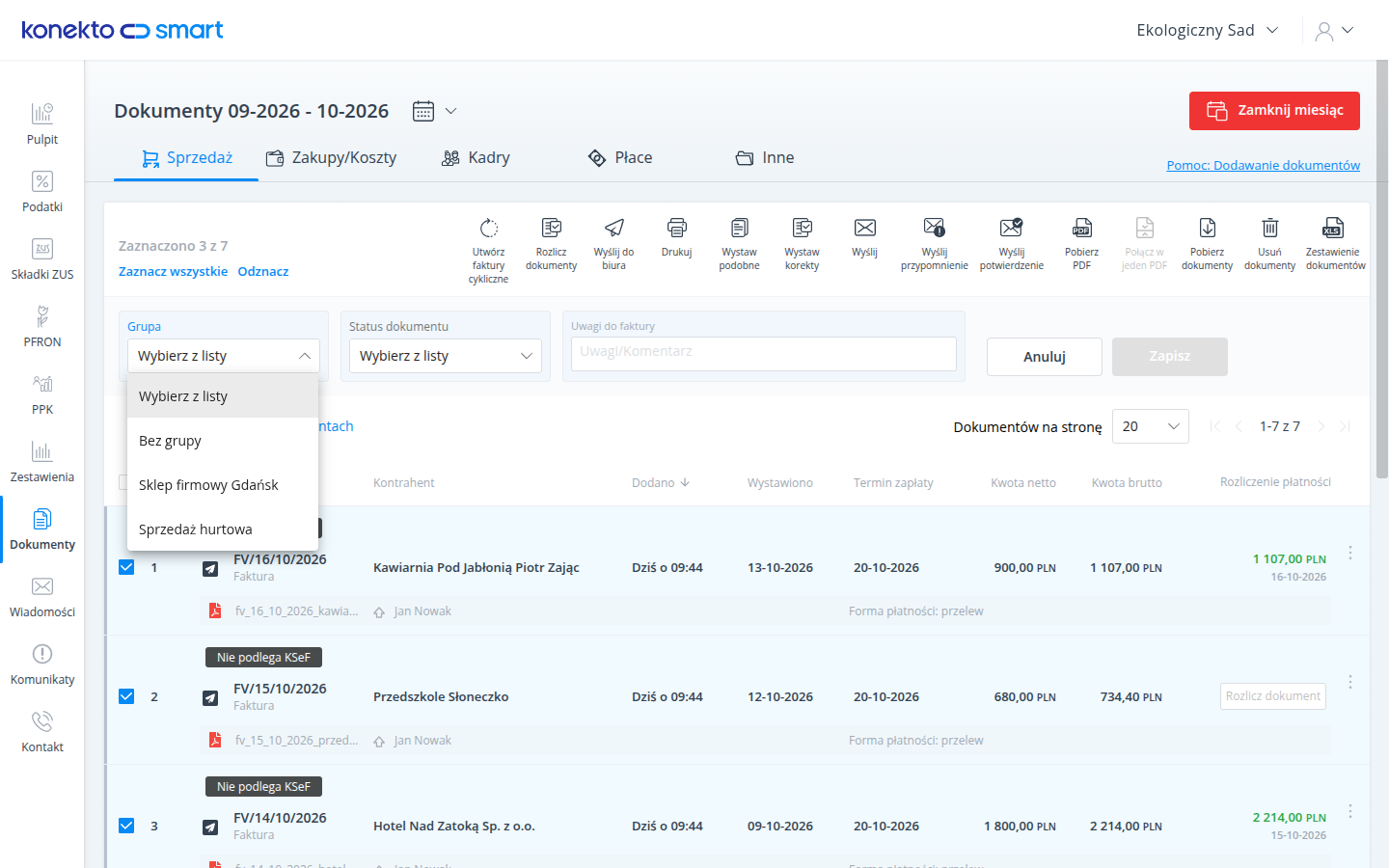The height and width of the screenshot is (868, 1389).
Task: Click Zaznacz wszystkie link
Action: coord(174,271)
